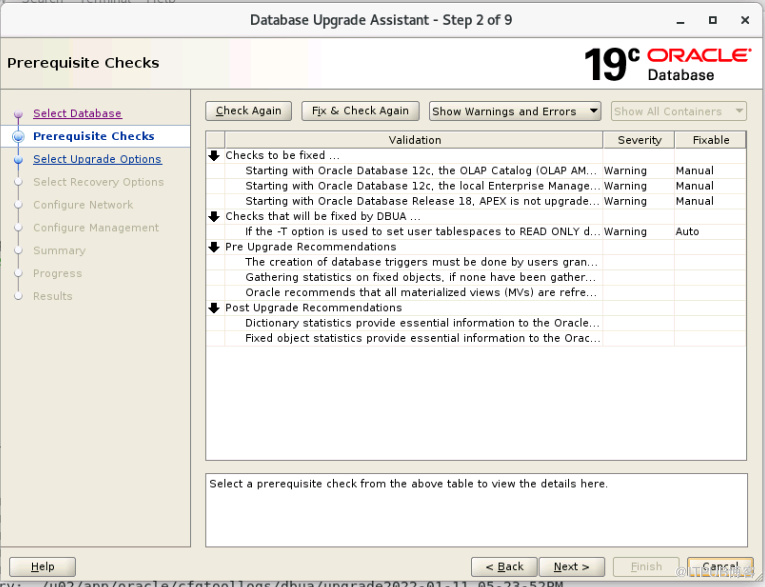Click the Validation column header
The image size is (765, 587).
pos(414,140)
